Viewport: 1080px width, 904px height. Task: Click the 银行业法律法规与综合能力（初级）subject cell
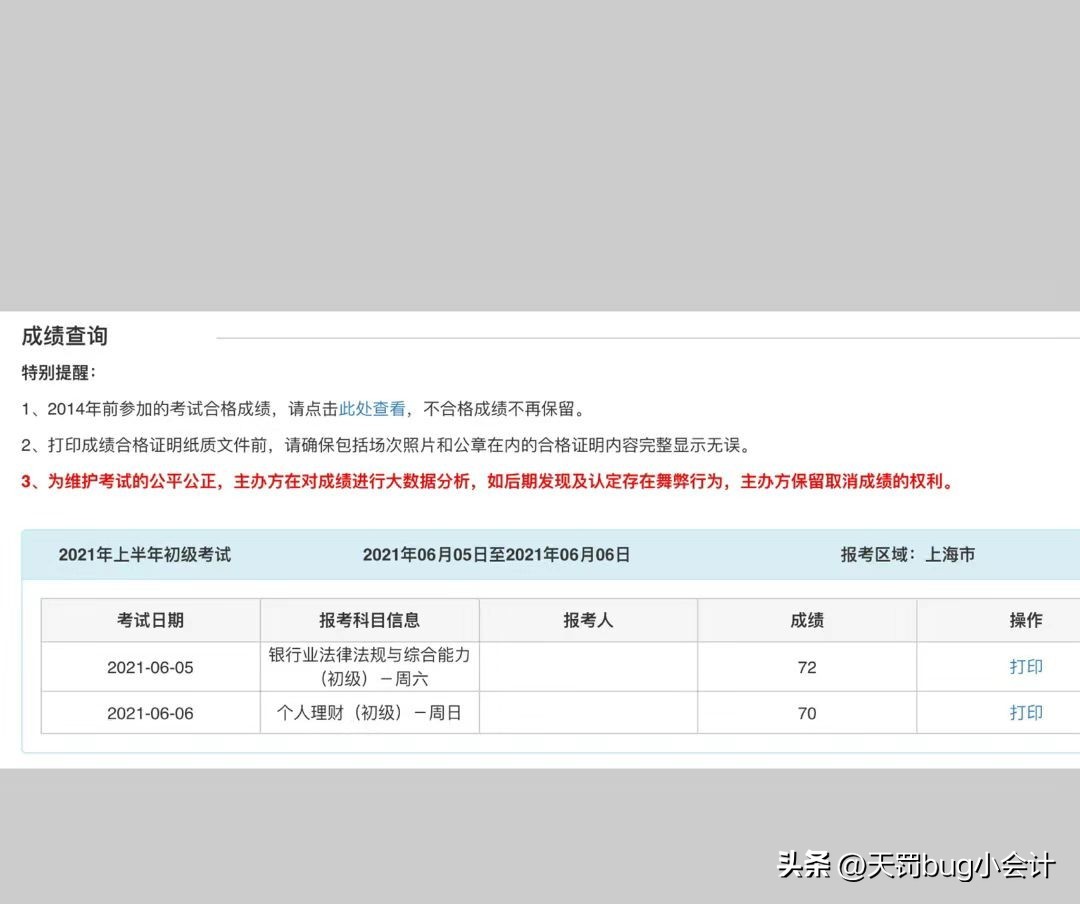[x=369, y=667]
